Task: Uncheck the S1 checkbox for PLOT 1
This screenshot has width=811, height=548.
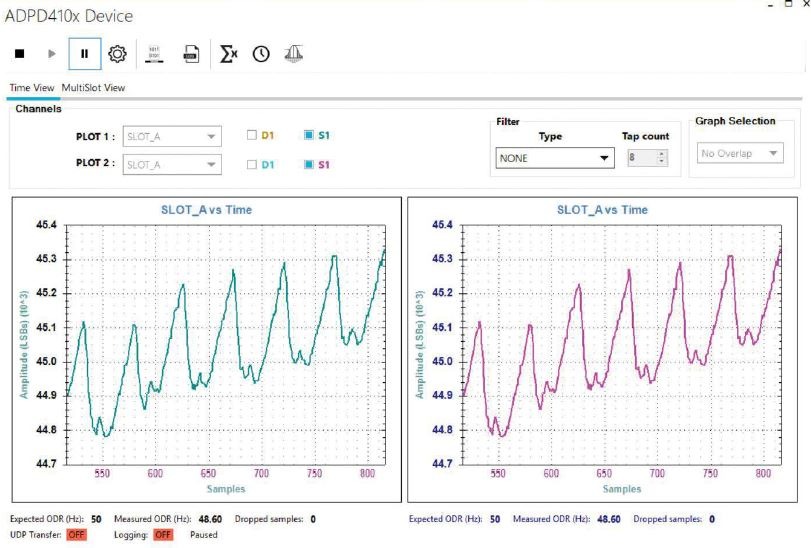Action: tap(309, 135)
